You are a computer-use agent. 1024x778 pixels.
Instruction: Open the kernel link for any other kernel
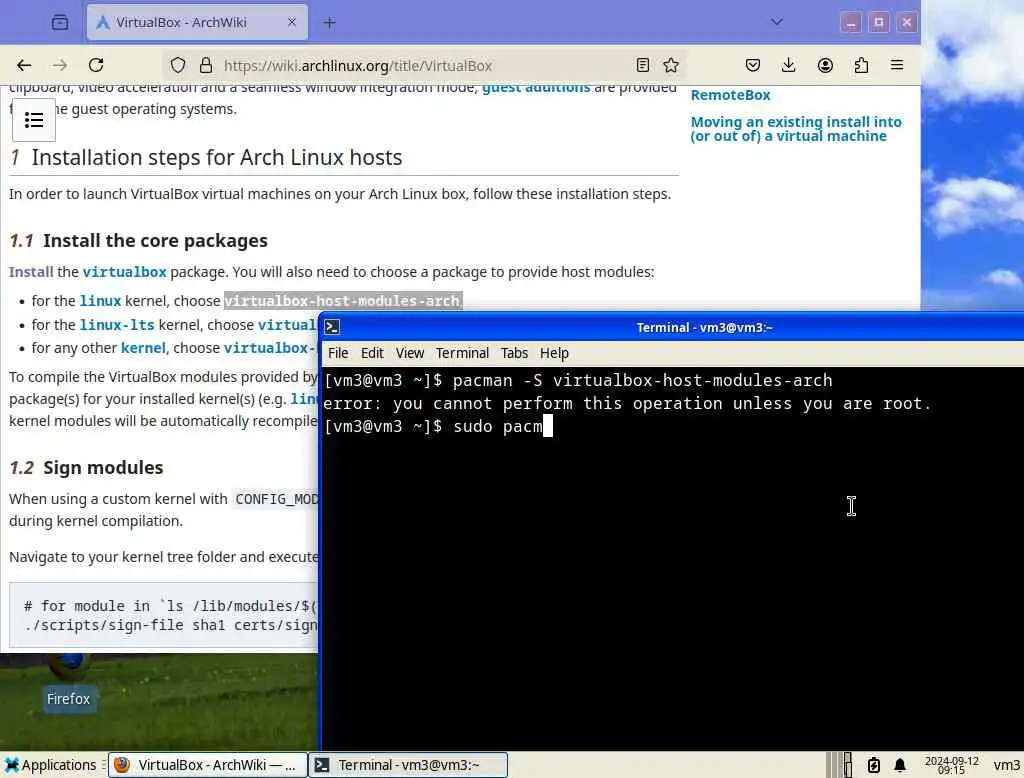[143, 348]
